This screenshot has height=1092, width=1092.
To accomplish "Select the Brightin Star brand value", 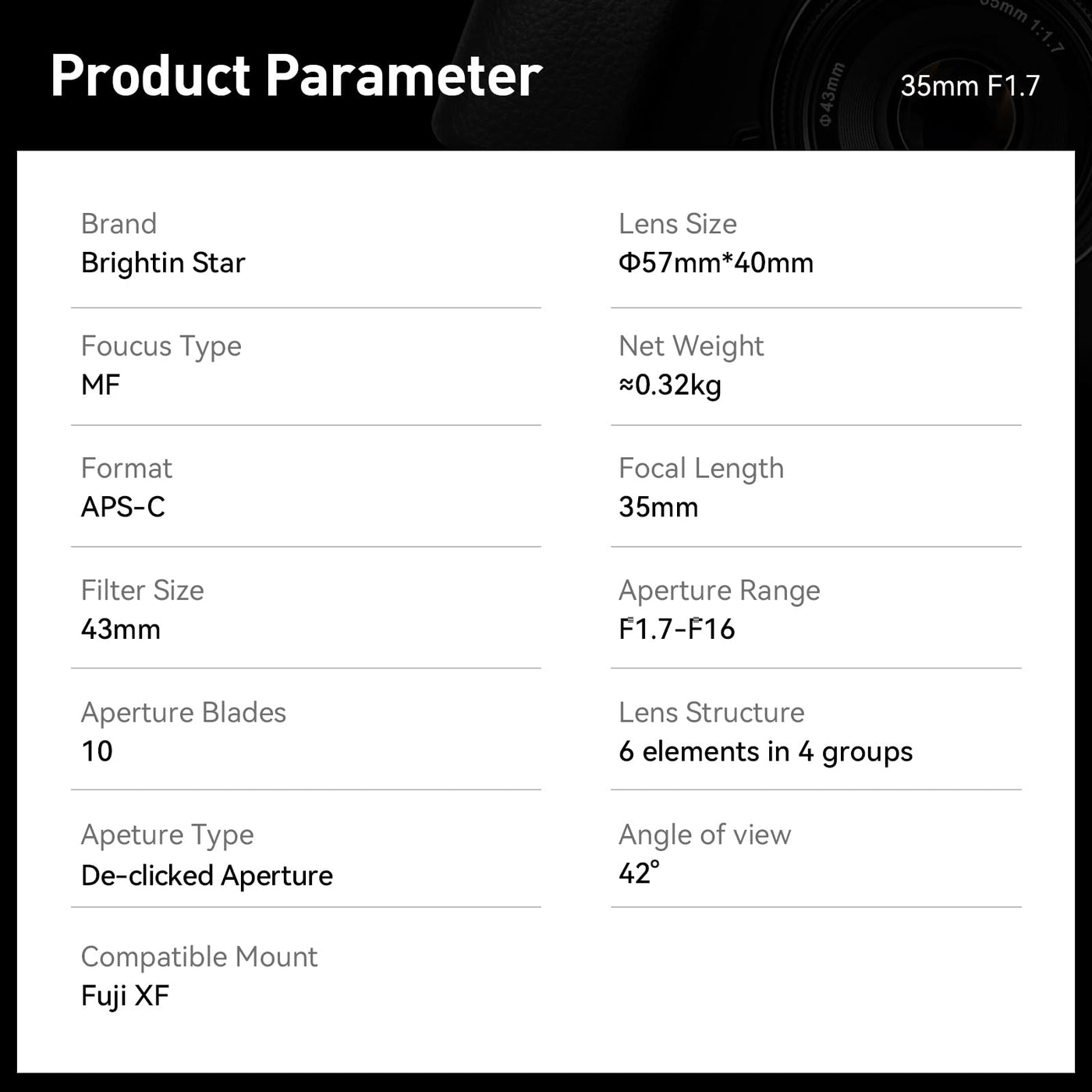I will coord(163,263).
